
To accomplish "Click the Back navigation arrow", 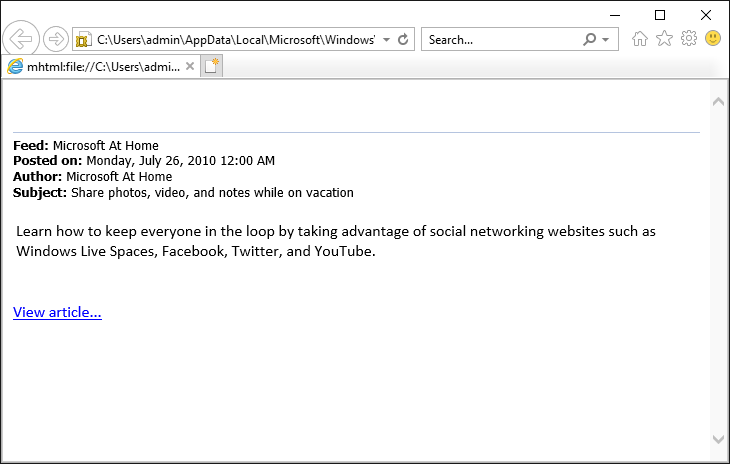I will point(21,39).
